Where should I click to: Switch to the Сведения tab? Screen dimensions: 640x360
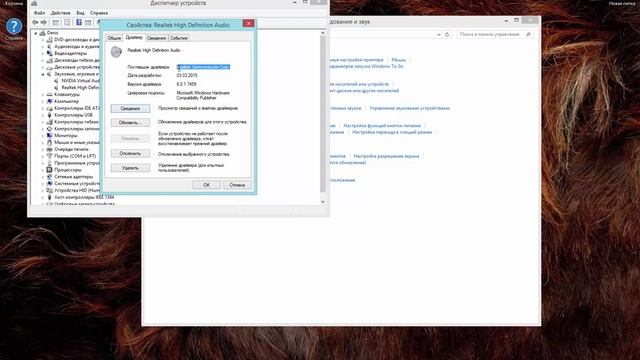[x=156, y=38]
